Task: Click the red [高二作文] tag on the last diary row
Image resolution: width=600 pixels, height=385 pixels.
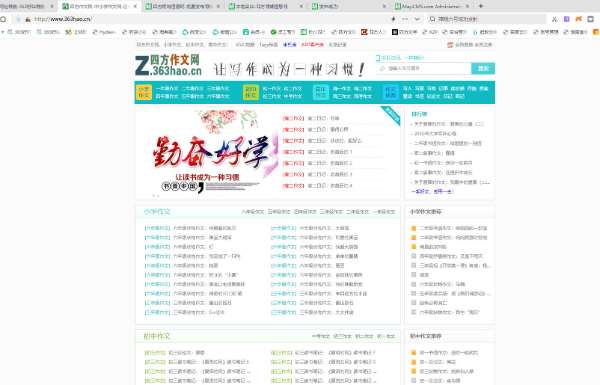Action: coord(293,186)
